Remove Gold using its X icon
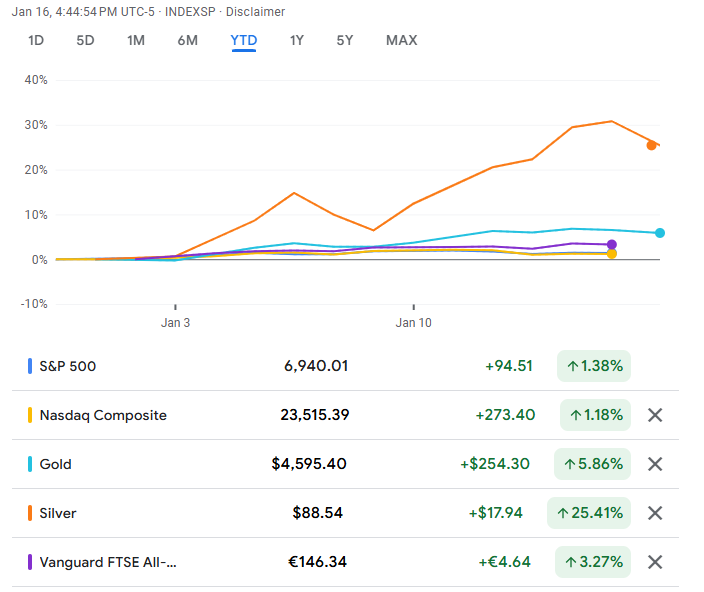This screenshot has height=592, width=704. coord(655,464)
